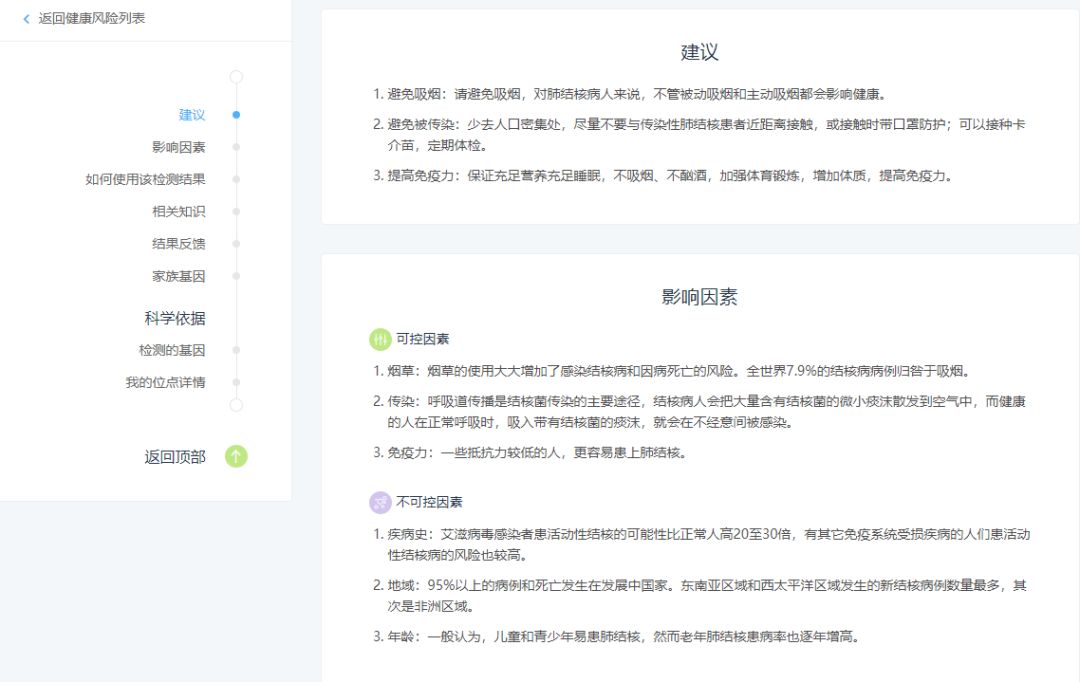Go back via 返回健康风险列表 link
The width and height of the screenshot is (1080, 682).
pos(92,19)
